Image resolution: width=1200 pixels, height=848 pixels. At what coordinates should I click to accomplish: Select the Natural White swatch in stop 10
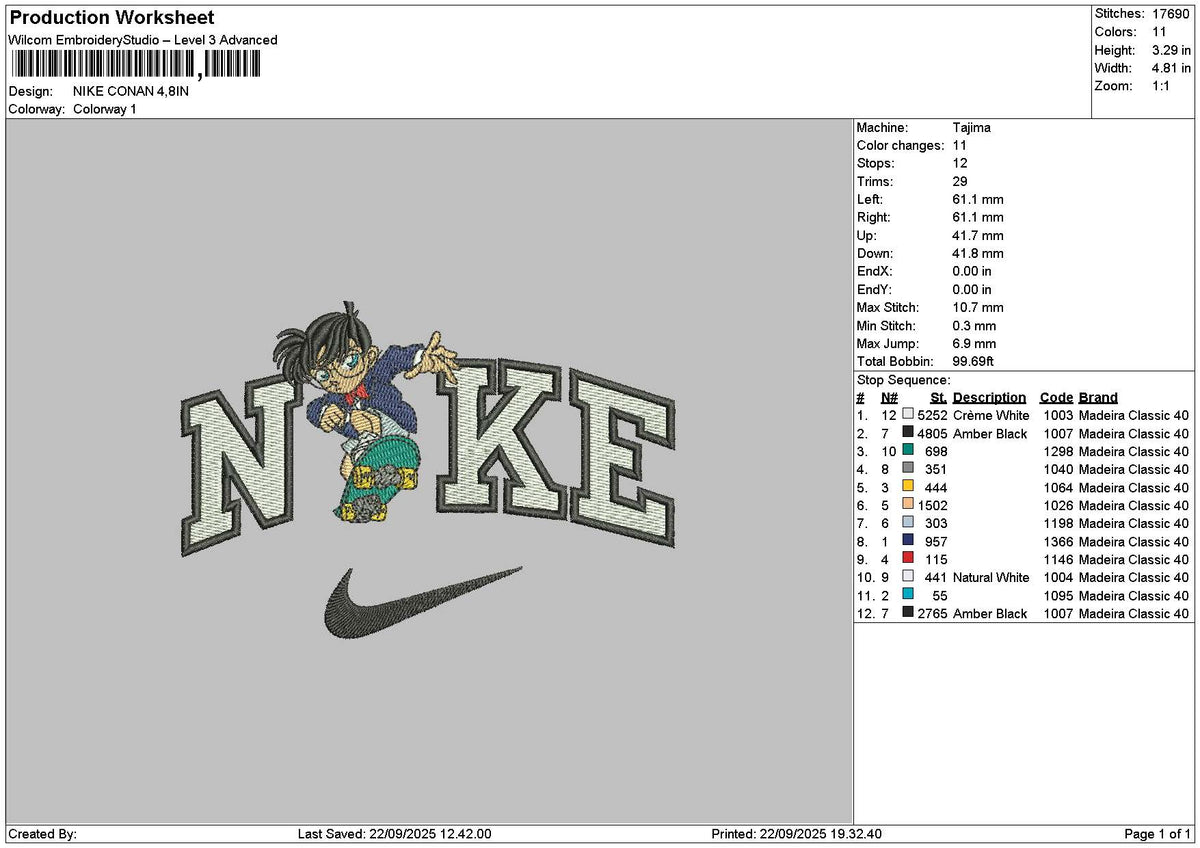pos(908,577)
